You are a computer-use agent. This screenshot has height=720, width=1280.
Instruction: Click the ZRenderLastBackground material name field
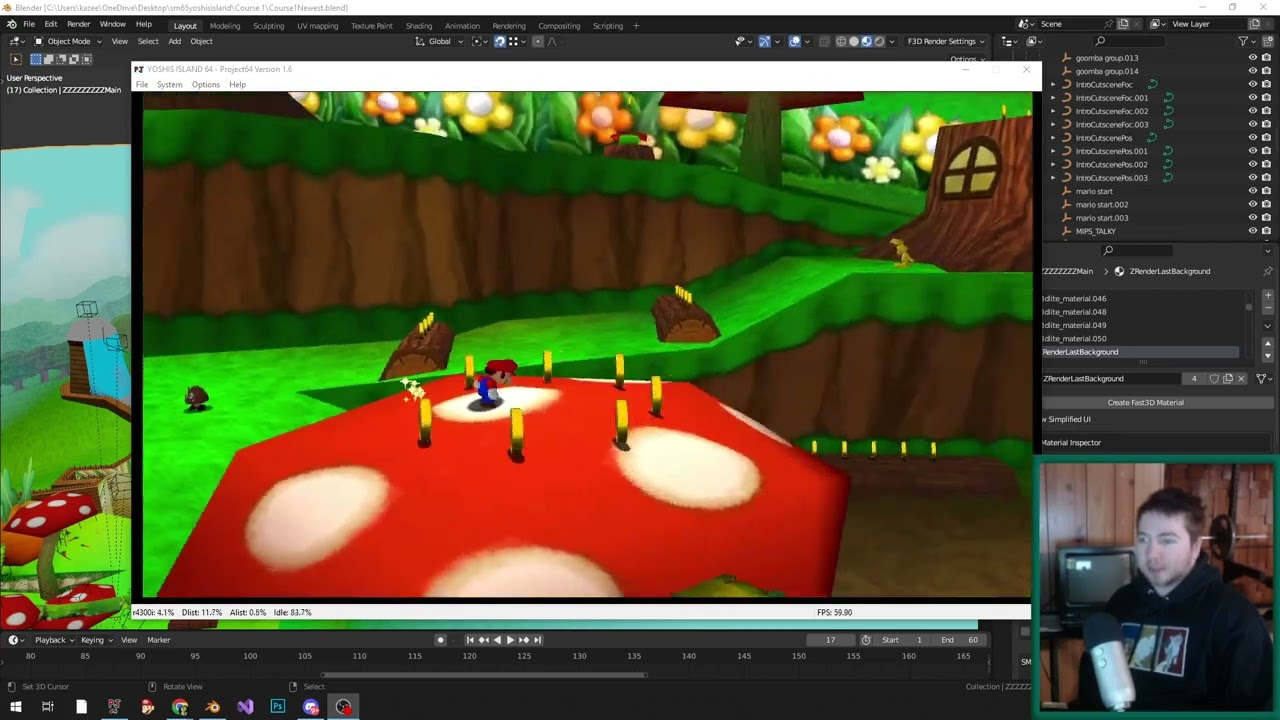[x=1110, y=378]
